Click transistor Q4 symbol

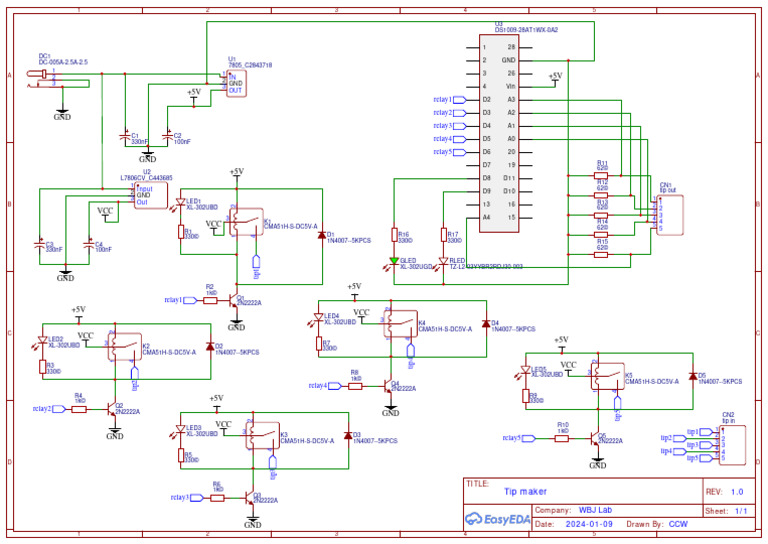(x=388, y=386)
